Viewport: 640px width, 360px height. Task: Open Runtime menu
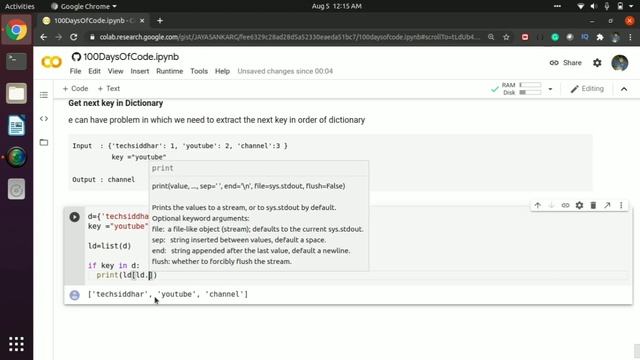[x=169, y=71]
